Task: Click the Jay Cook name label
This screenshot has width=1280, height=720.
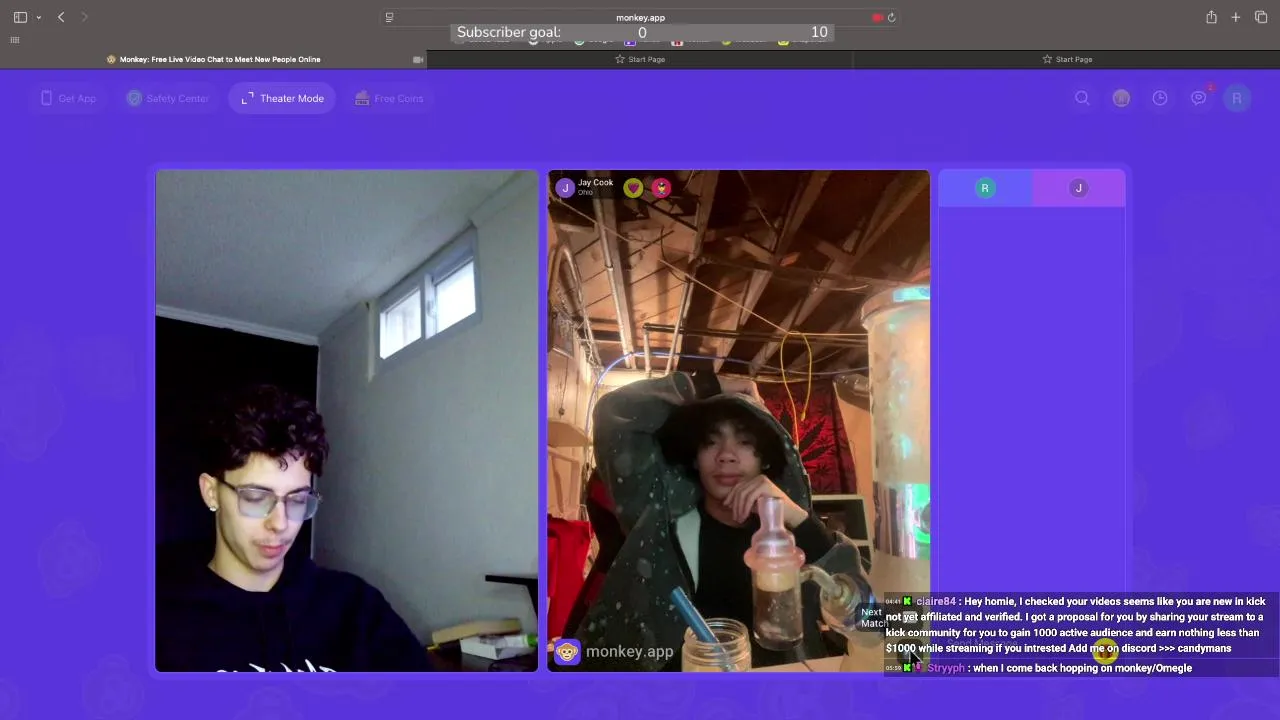Action: point(595,182)
